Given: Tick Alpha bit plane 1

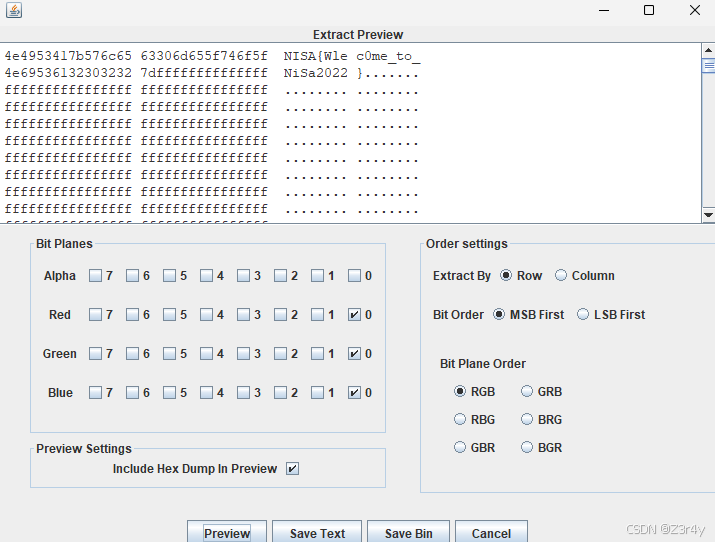Looking at the screenshot, I should (x=317, y=275).
